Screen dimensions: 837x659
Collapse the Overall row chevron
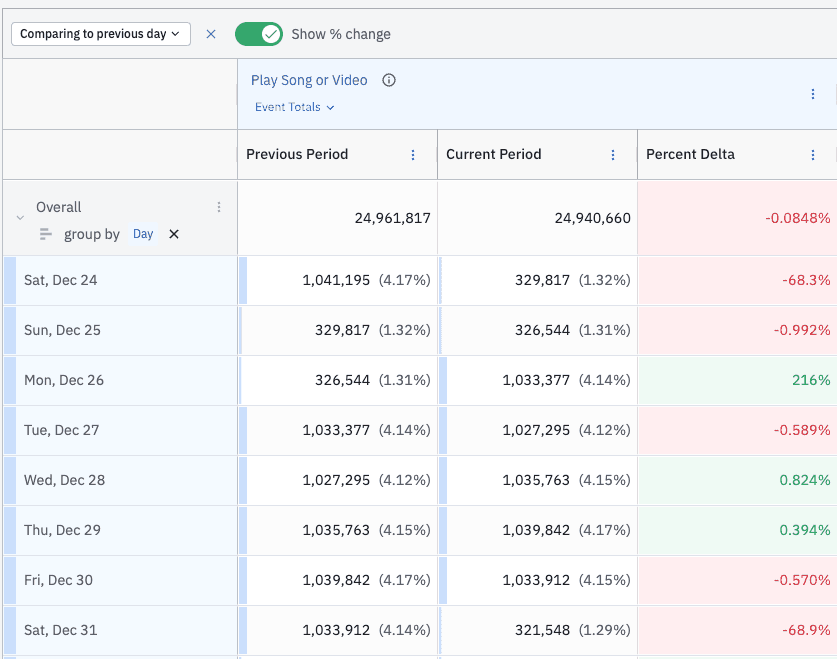point(20,218)
